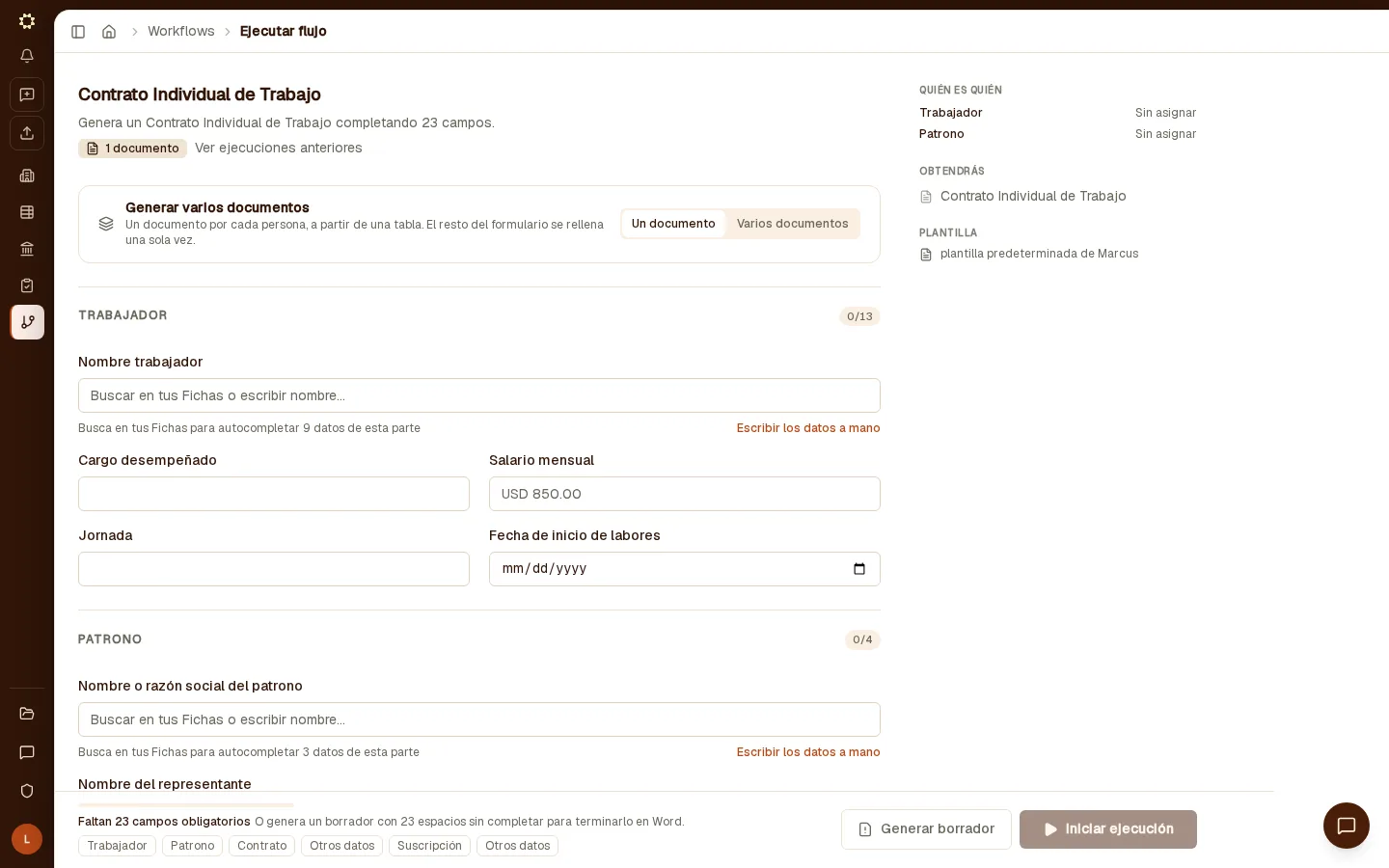Toggle the sidebar panel icon
The height and width of the screenshot is (868, 1389).
click(78, 32)
